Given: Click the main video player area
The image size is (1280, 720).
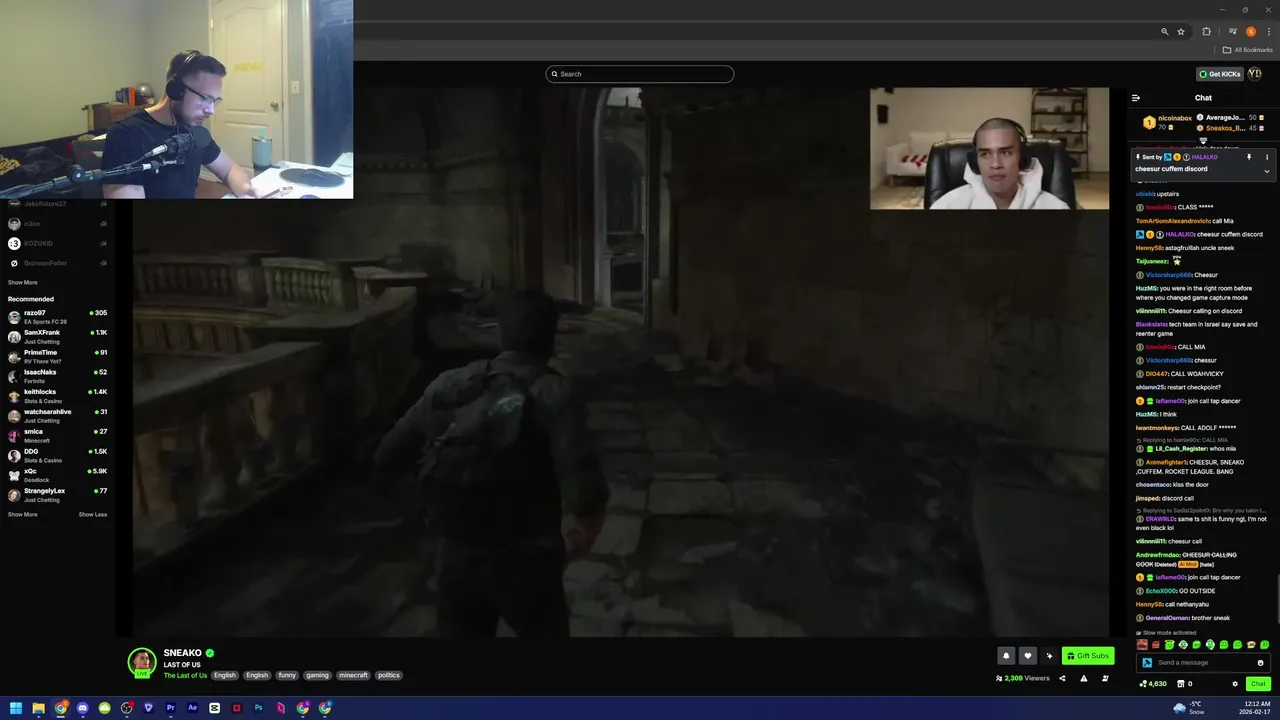Looking at the screenshot, I should click(620, 362).
